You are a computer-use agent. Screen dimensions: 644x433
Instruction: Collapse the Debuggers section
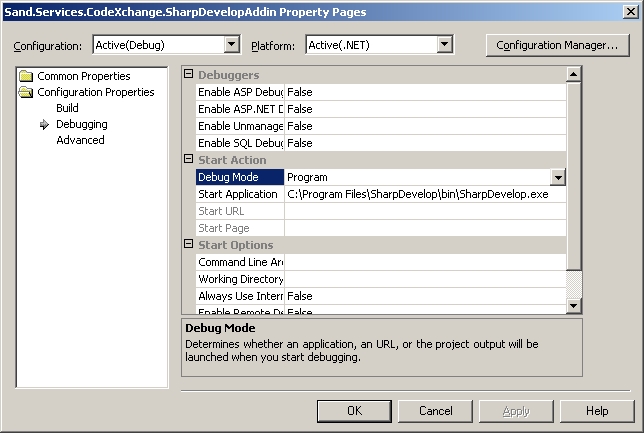189,74
